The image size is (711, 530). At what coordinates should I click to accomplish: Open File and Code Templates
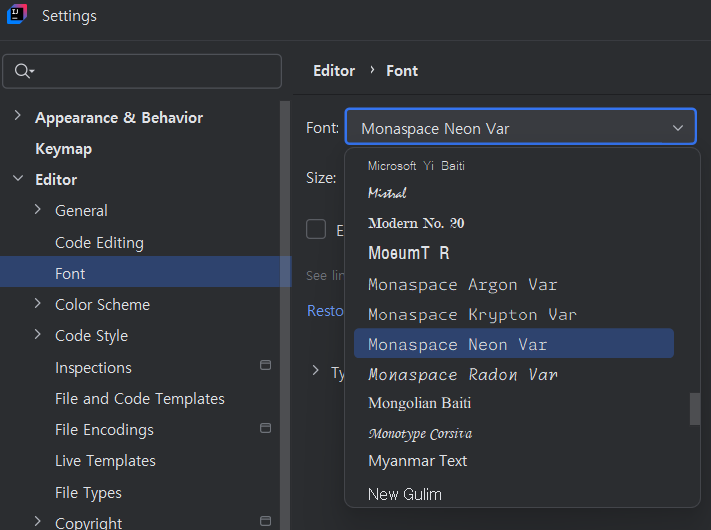pyautogui.click(x=140, y=399)
